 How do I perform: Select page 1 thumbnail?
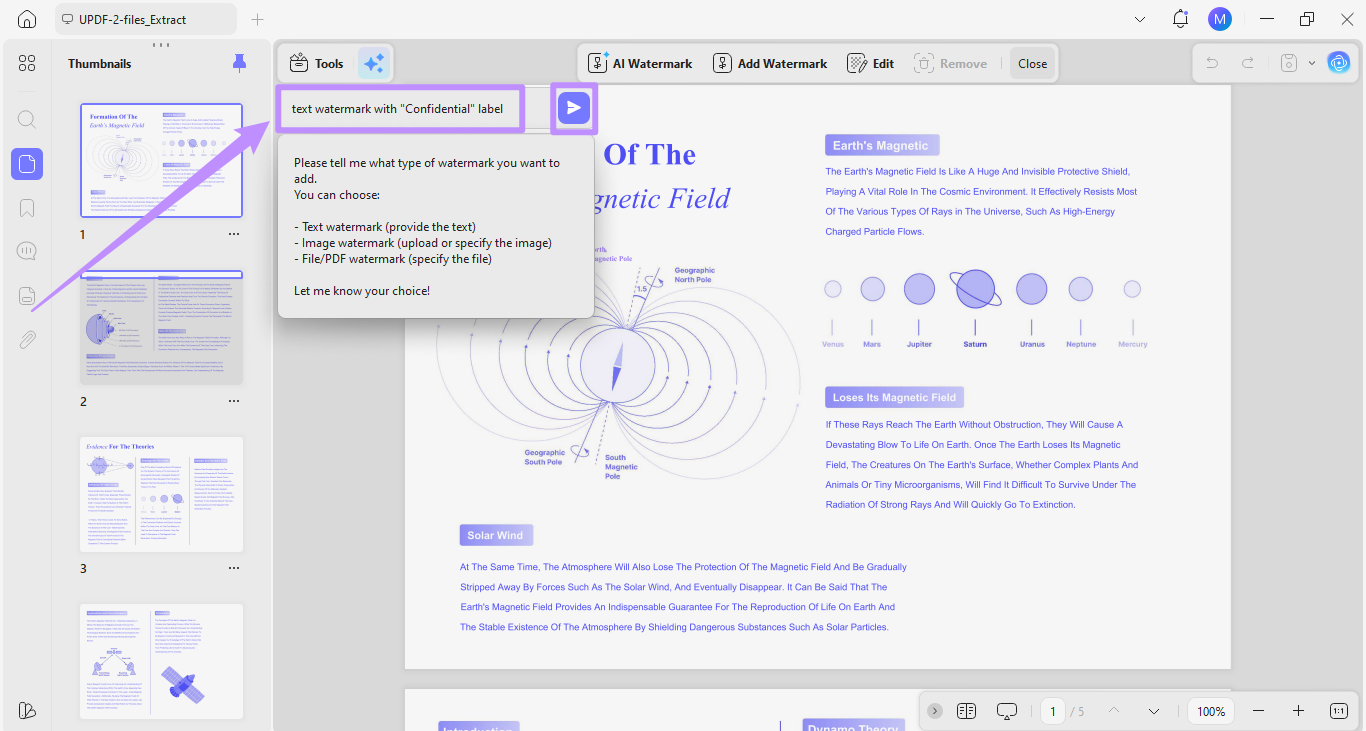(161, 161)
